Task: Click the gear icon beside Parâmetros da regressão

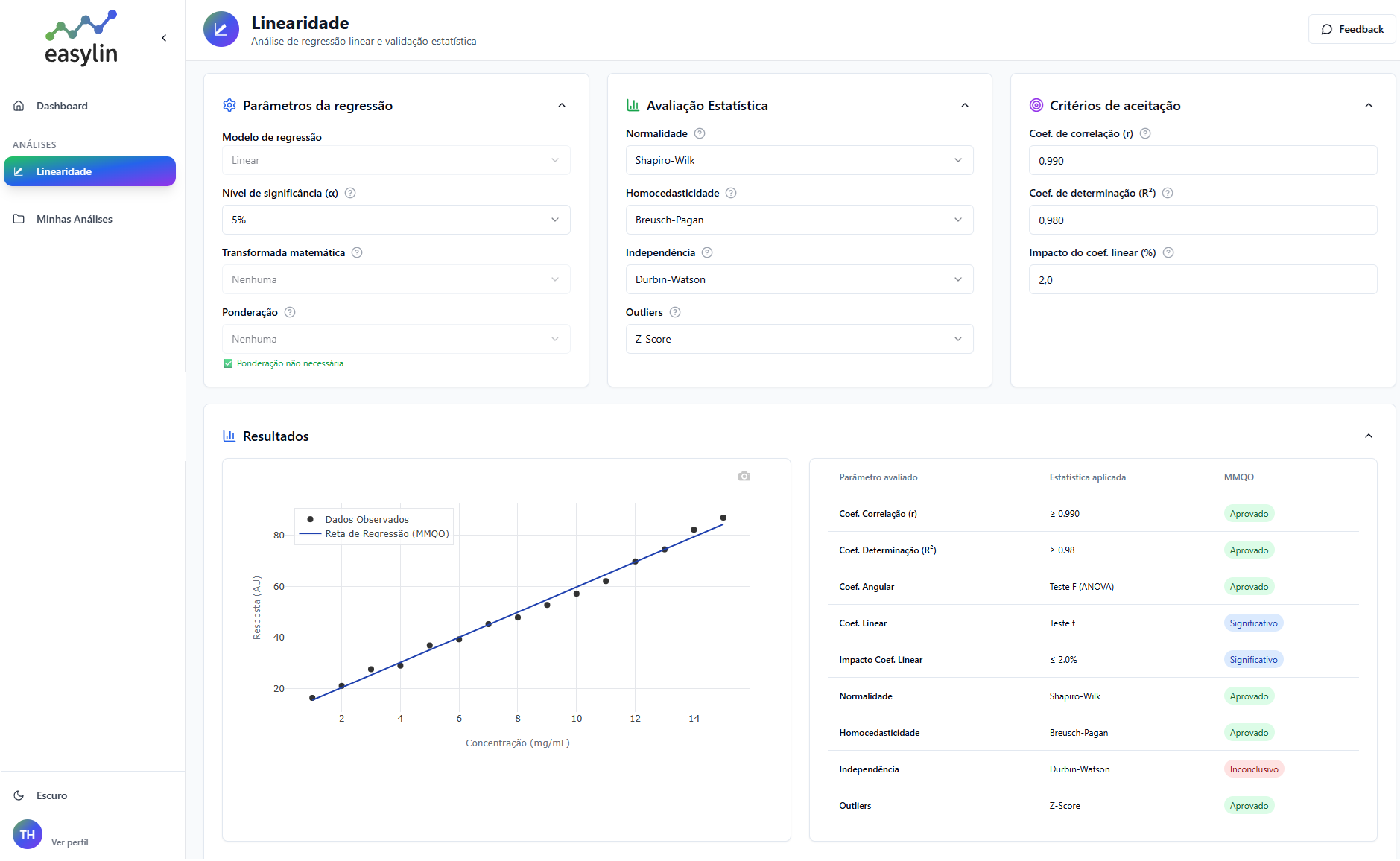Action: 229,105
